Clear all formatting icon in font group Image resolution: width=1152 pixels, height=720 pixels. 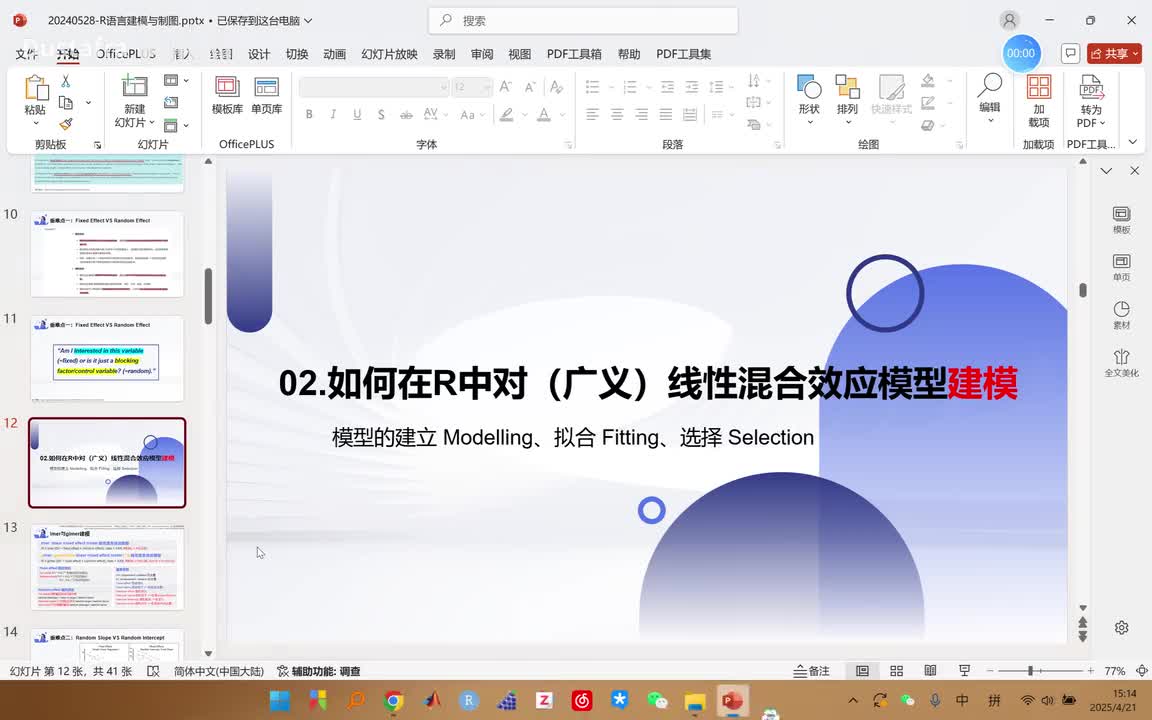(x=557, y=87)
